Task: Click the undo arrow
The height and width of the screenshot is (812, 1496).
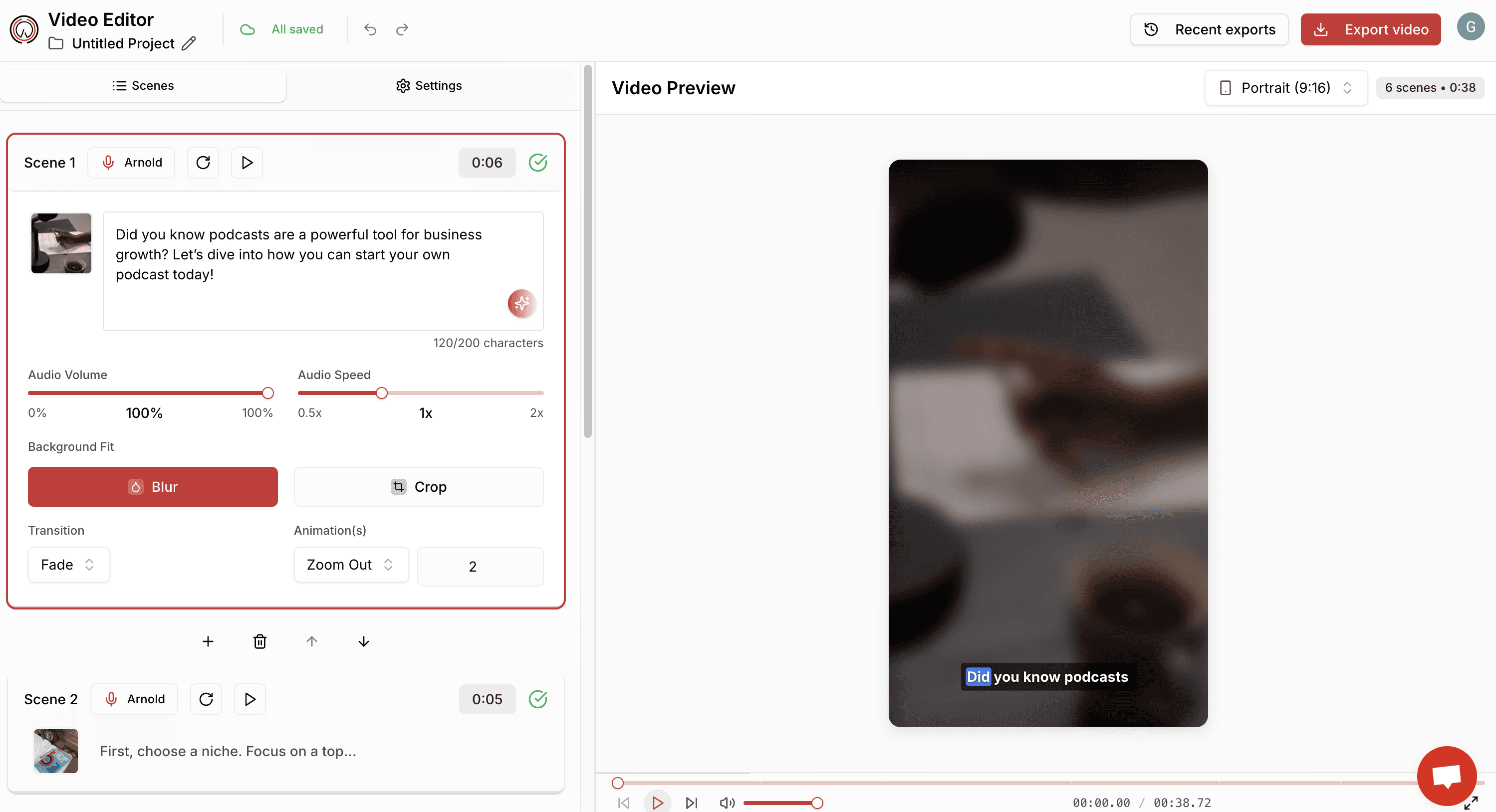Action: point(370,29)
